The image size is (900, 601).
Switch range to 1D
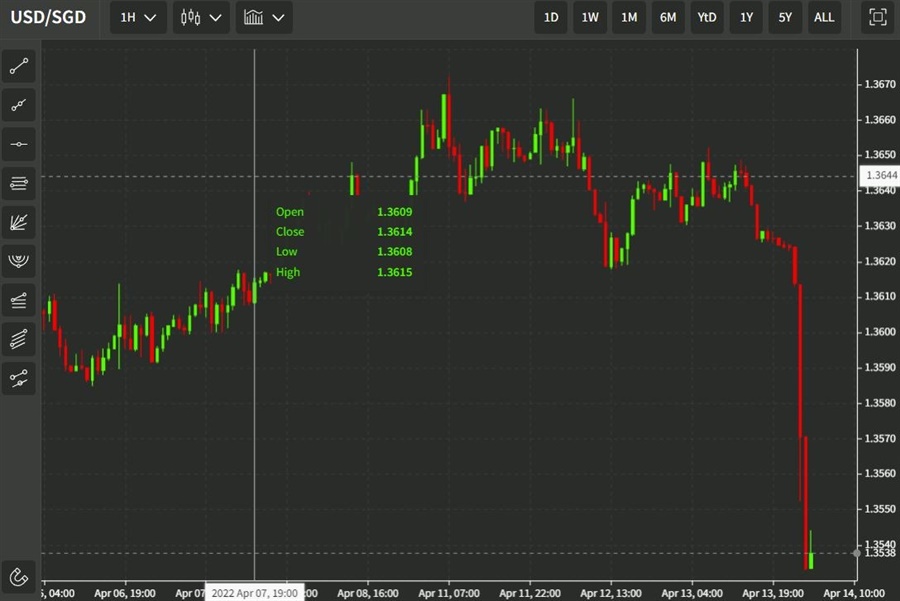point(551,17)
